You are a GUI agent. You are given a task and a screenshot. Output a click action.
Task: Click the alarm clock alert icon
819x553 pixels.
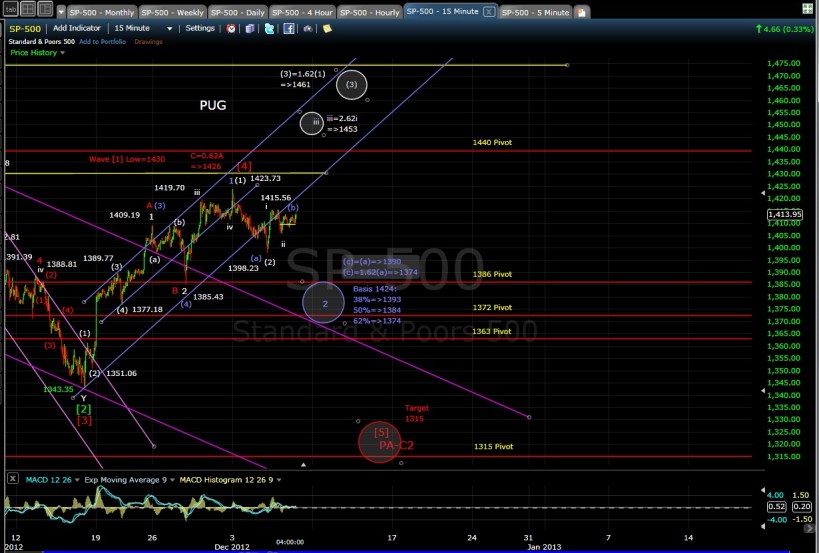coord(231,29)
